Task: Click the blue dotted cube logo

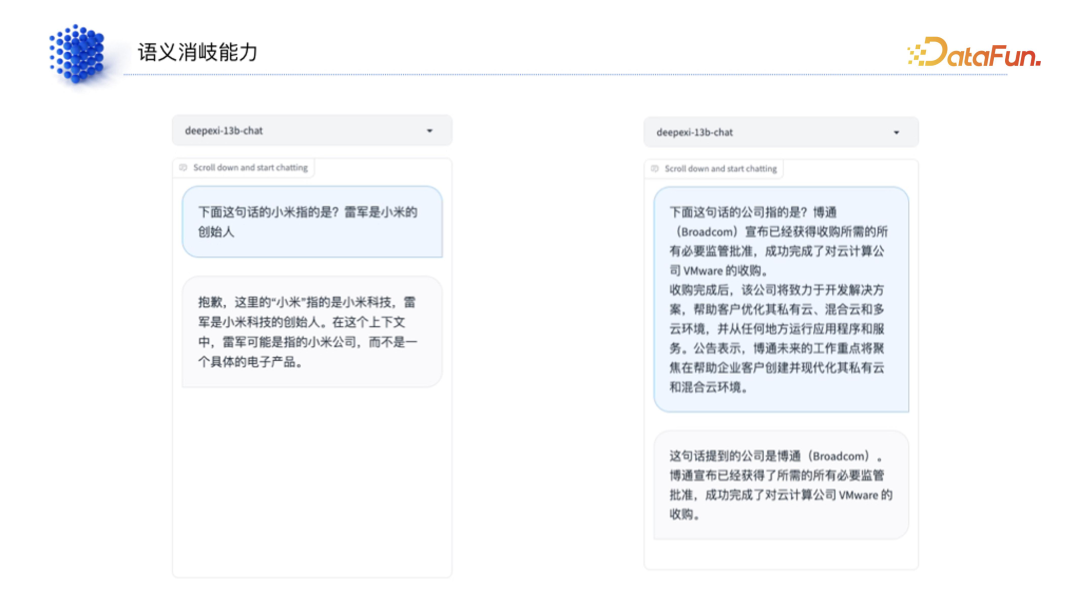Action: [x=76, y=52]
